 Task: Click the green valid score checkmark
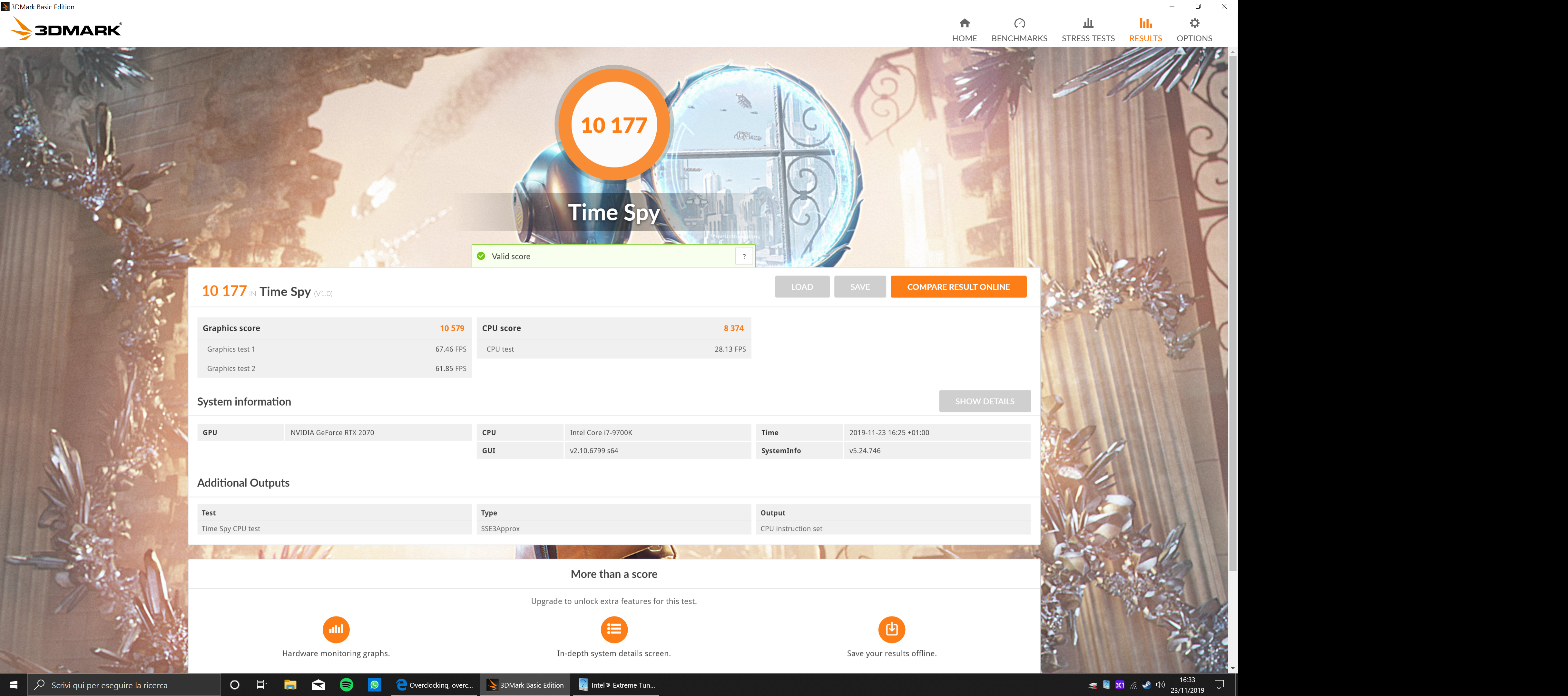tap(481, 256)
